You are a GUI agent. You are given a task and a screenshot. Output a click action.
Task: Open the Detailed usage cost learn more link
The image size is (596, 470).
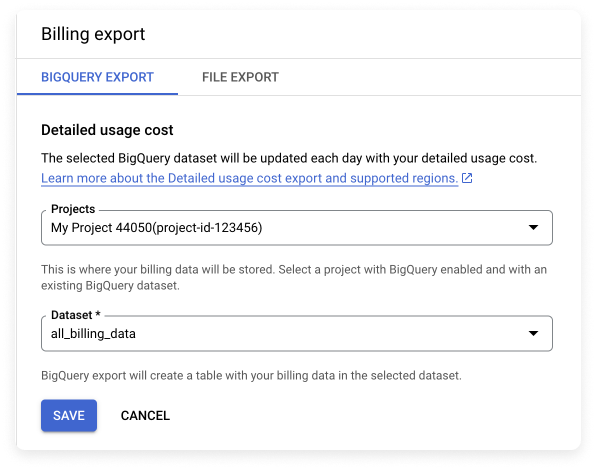coord(249,178)
